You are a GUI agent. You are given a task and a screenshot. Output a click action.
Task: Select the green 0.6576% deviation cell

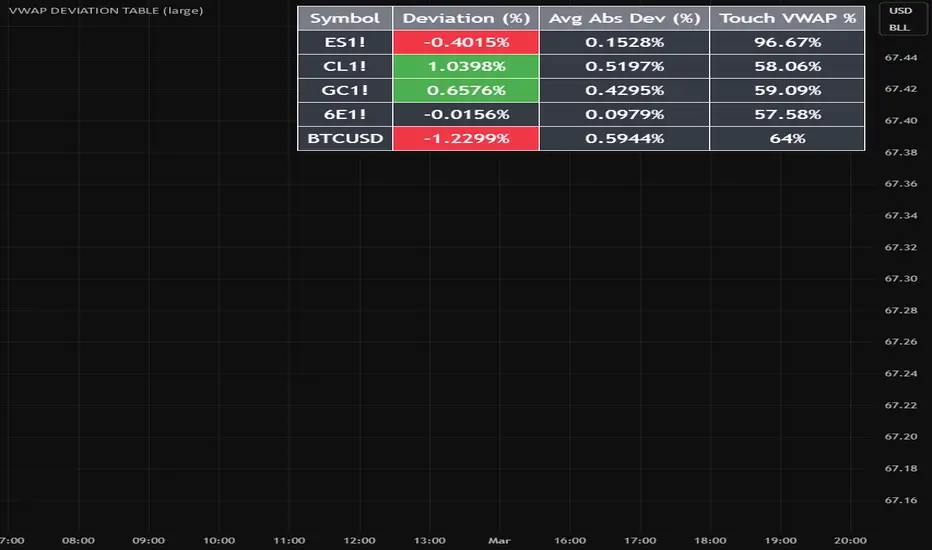click(x=466, y=90)
